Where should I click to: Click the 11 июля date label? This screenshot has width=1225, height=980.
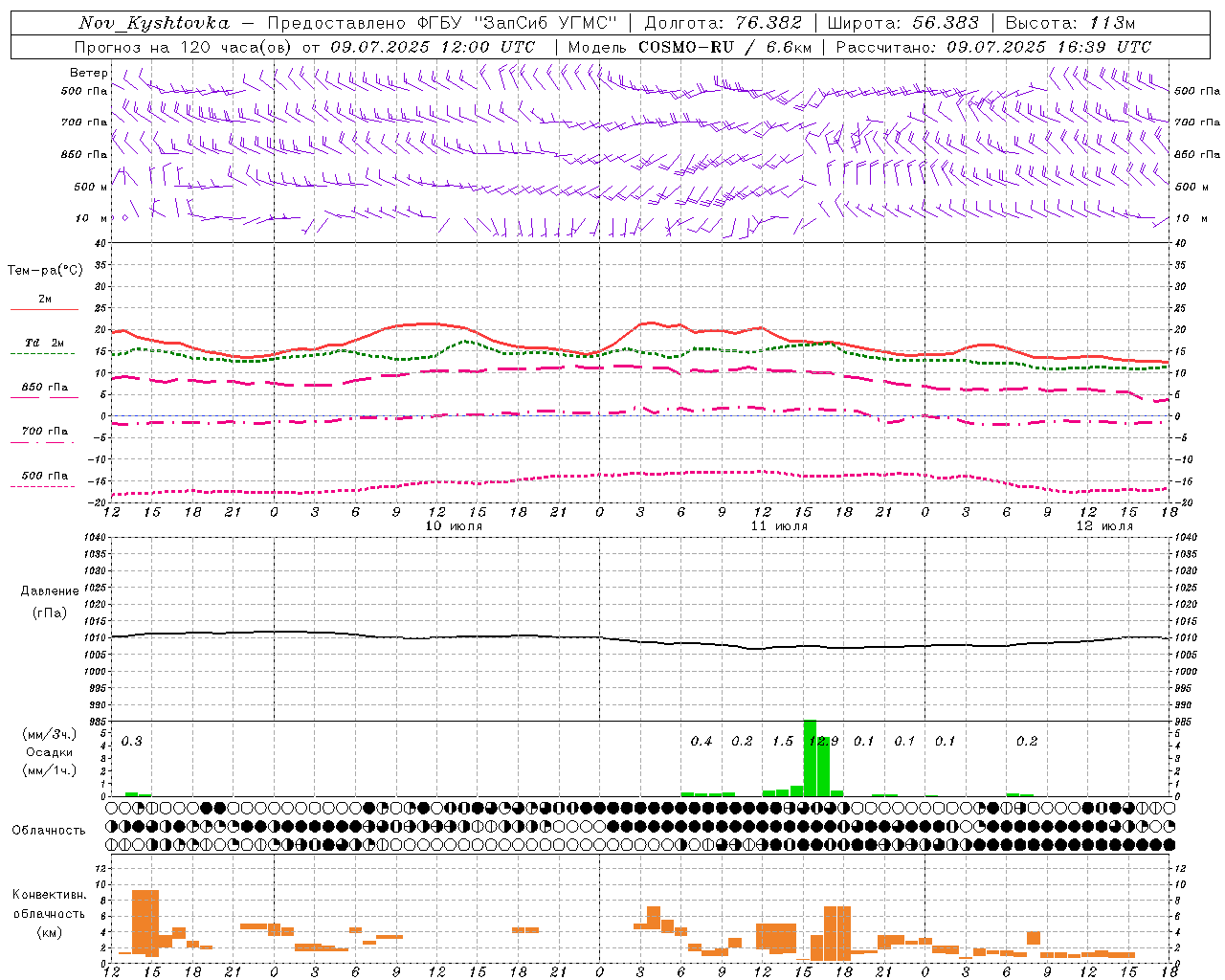coord(779,525)
